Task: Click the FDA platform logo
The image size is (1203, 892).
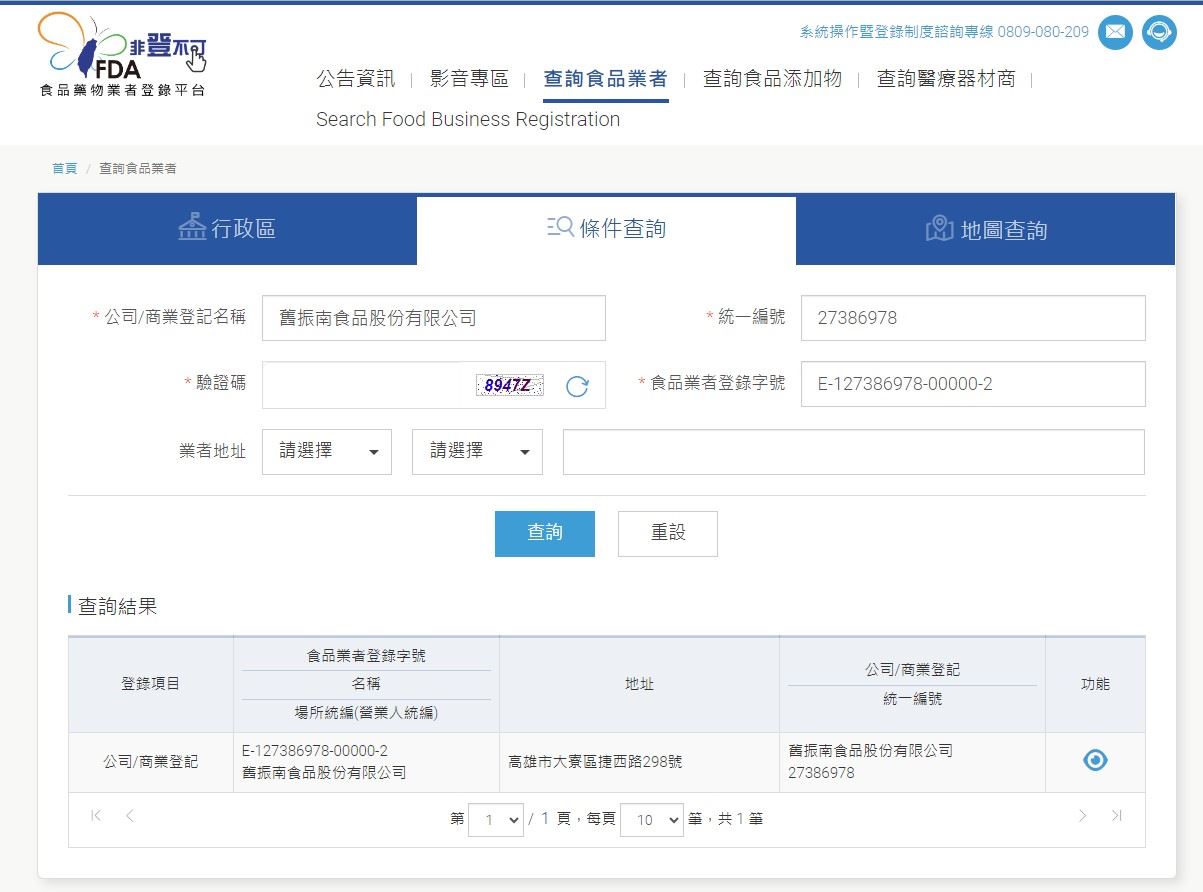Action: (122, 56)
